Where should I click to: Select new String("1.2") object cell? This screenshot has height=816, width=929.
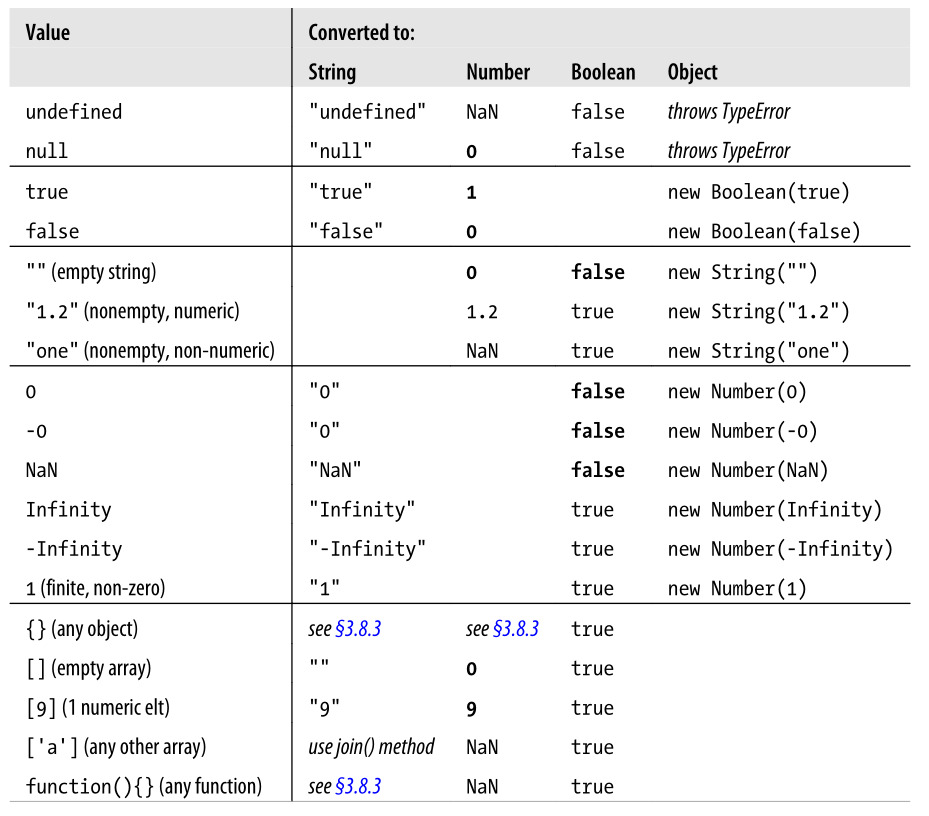coord(758,312)
